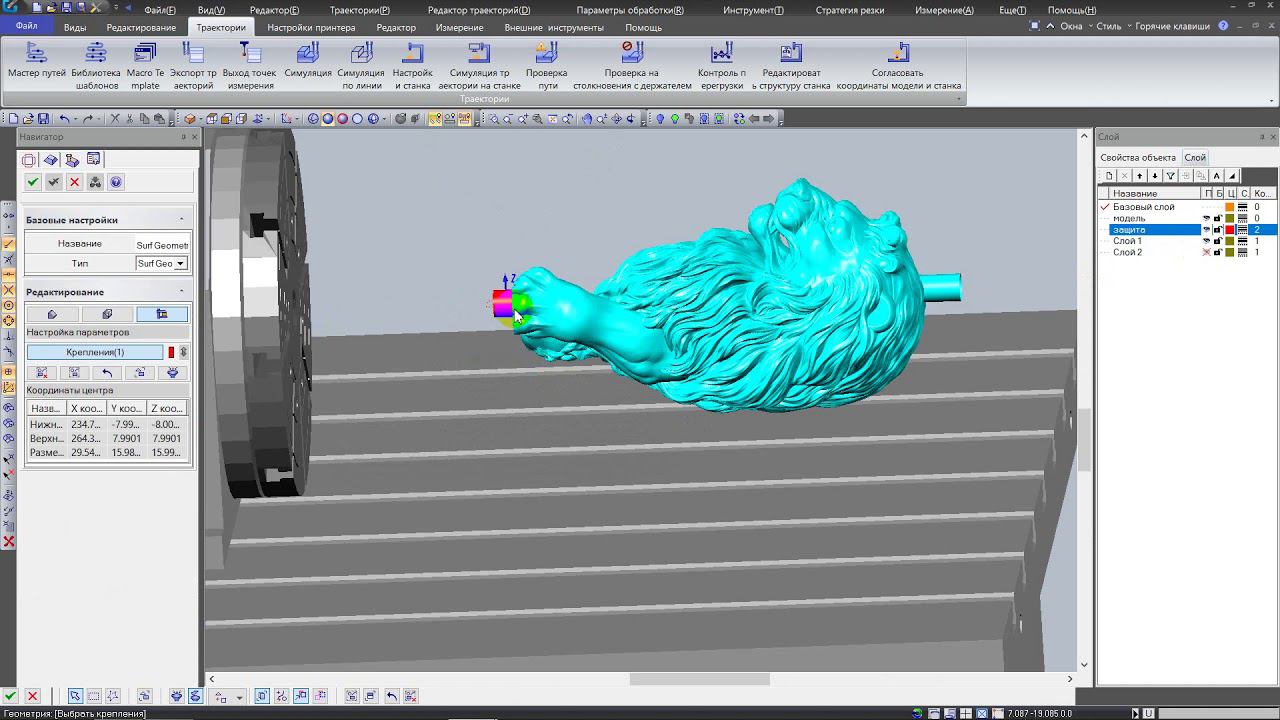Hide the модель layer via eye icon
Image resolution: width=1280 pixels, height=720 pixels.
tap(1206, 219)
